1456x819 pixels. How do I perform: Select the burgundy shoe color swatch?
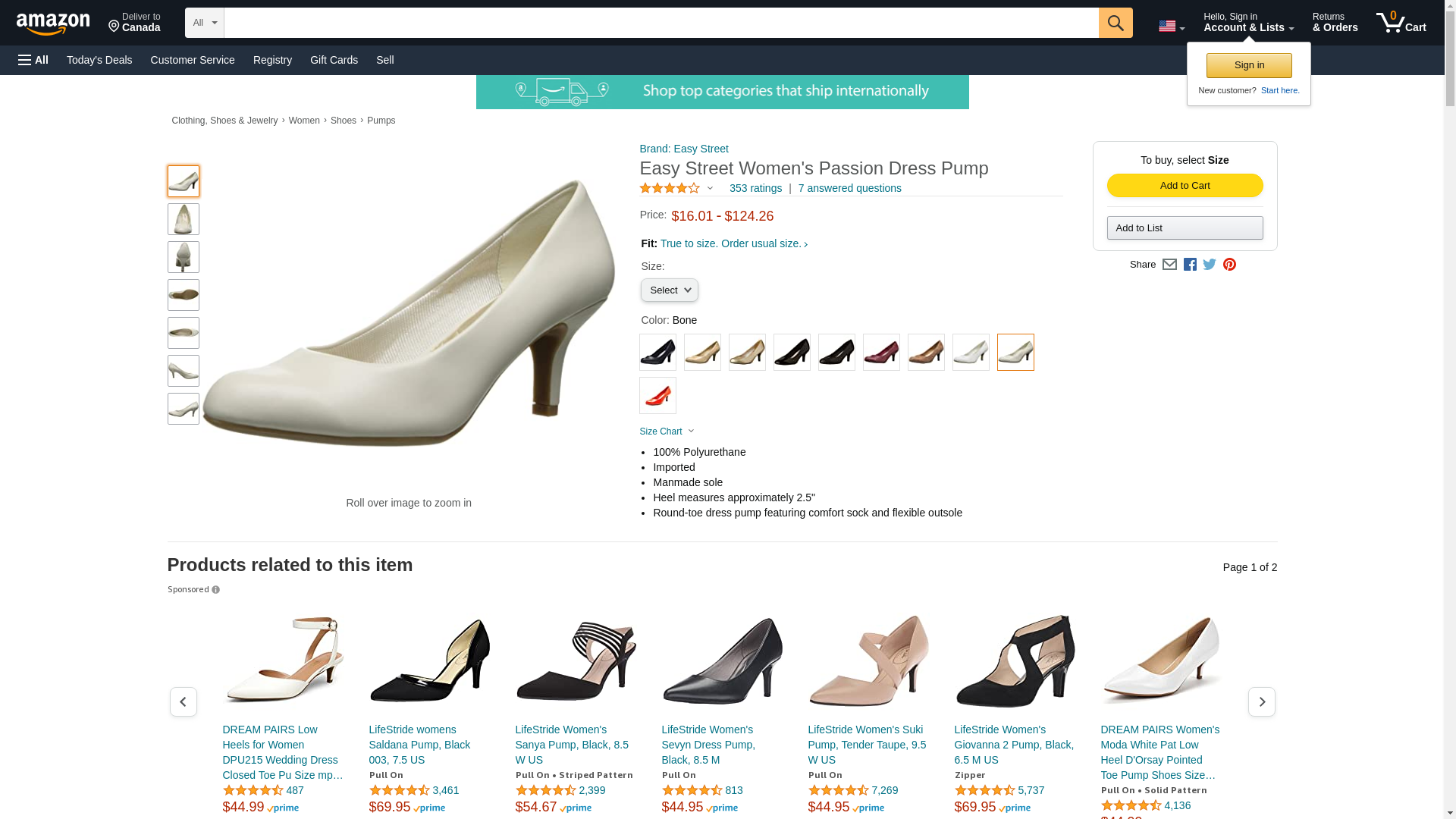coord(881,353)
